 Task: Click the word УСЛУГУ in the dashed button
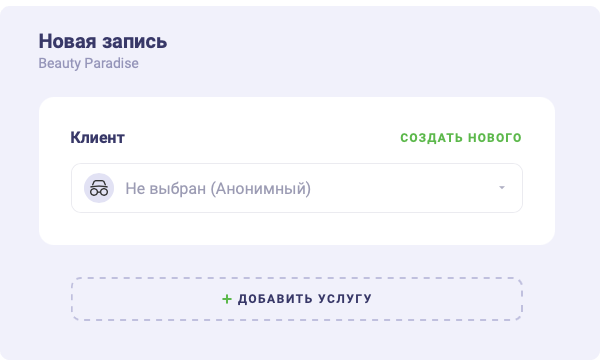(x=344, y=299)
